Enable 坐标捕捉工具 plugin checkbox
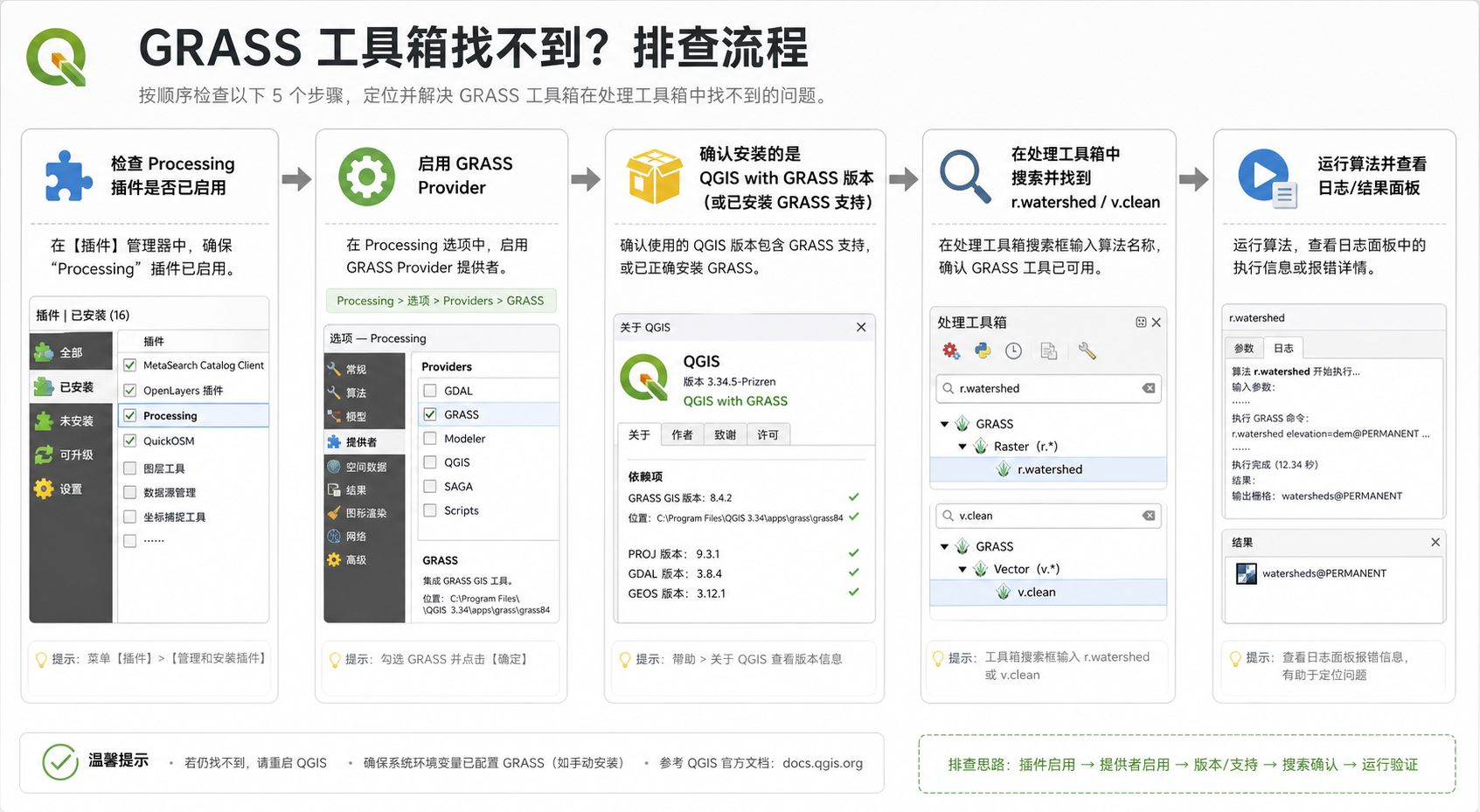The height and width of the screenshot is (812, 1480). [129, 517]
